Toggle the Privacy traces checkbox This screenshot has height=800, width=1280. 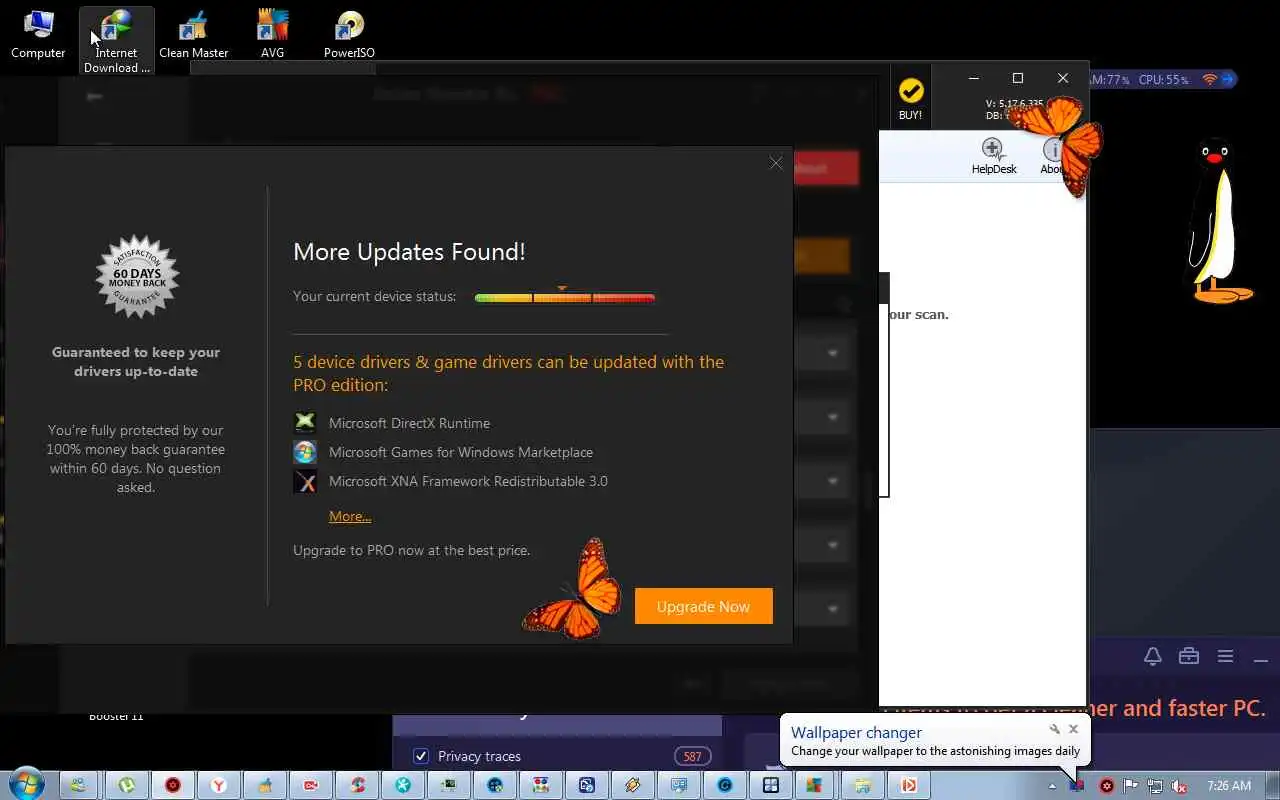pyautogui.click(x=421, y=756)
